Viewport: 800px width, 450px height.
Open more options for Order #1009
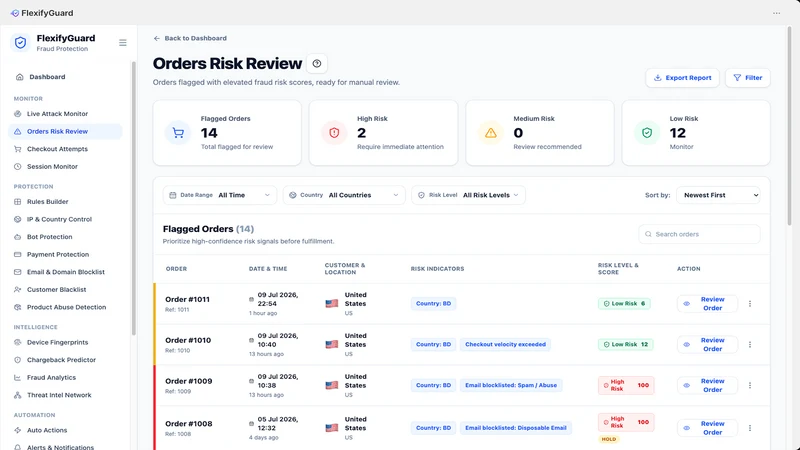coord(750,385)
